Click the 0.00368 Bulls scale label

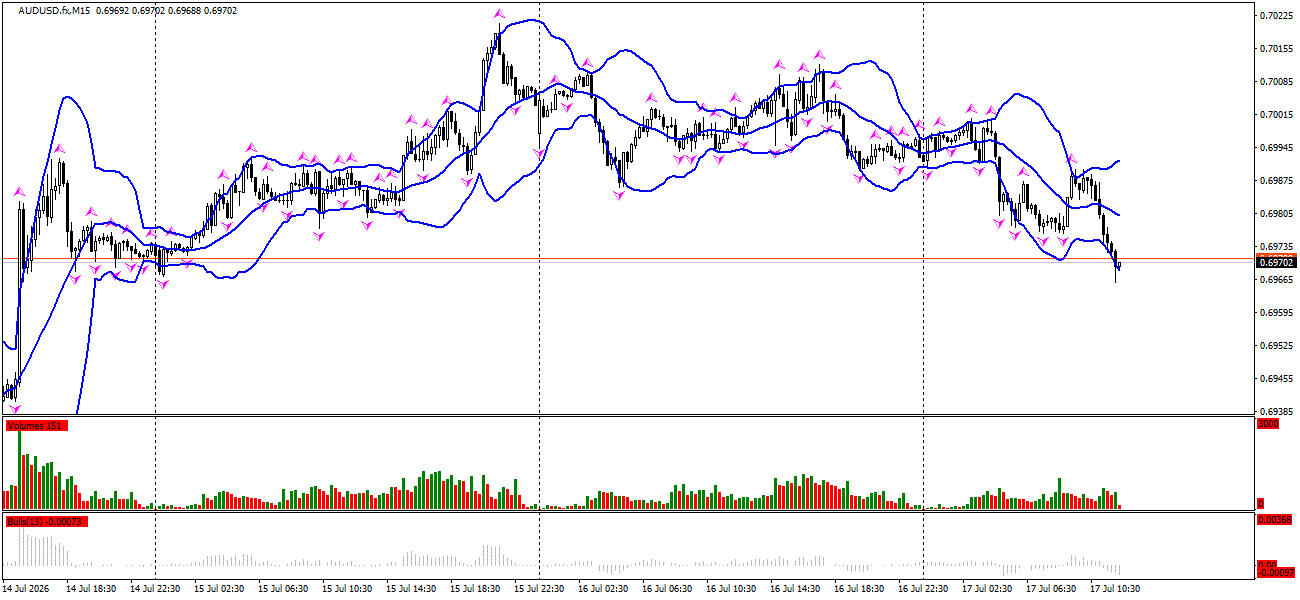tap(1276, 520)
